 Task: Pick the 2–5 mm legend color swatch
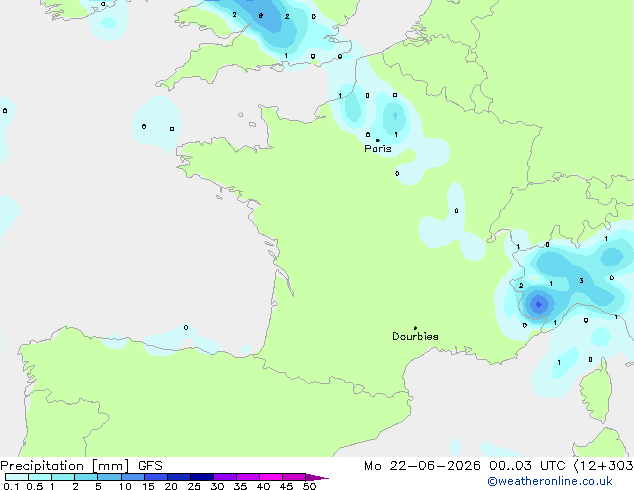(86, 477)
